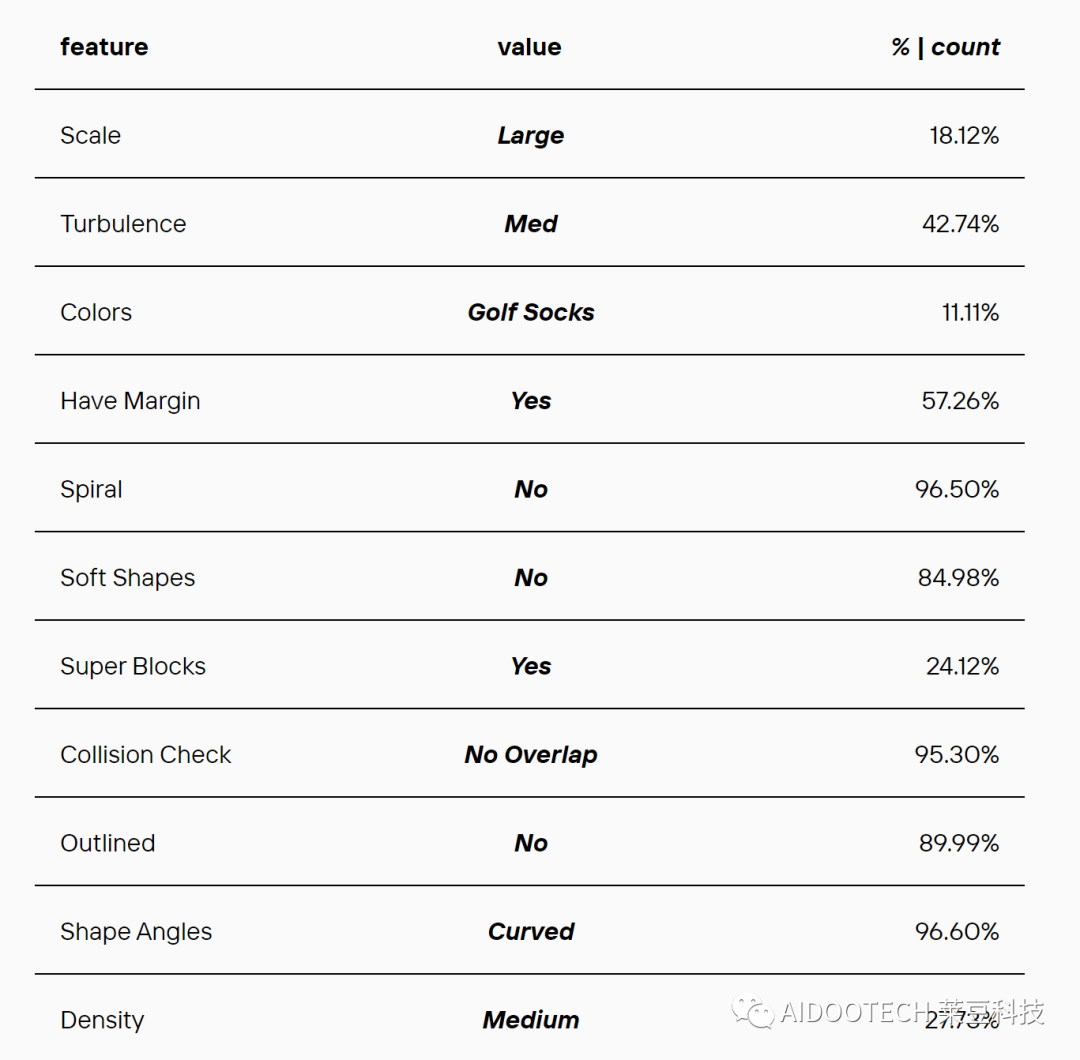Viewport: 1080px width, 1060px height.
Task: Click the WeChat logo watermark icon
Action: (752, 1011)
